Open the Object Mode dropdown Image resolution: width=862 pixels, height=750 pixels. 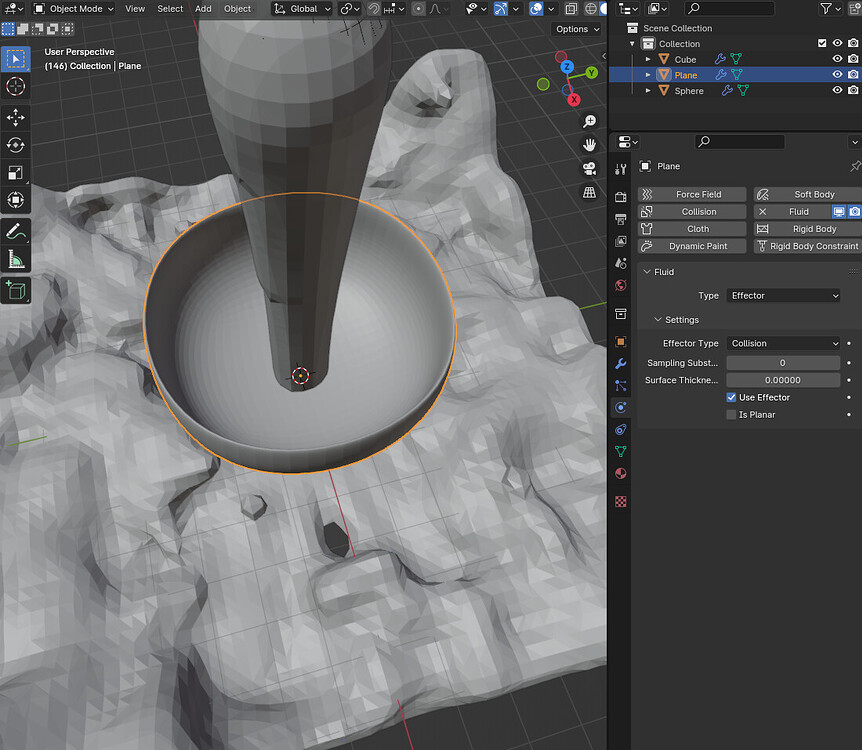click(74, 9)
